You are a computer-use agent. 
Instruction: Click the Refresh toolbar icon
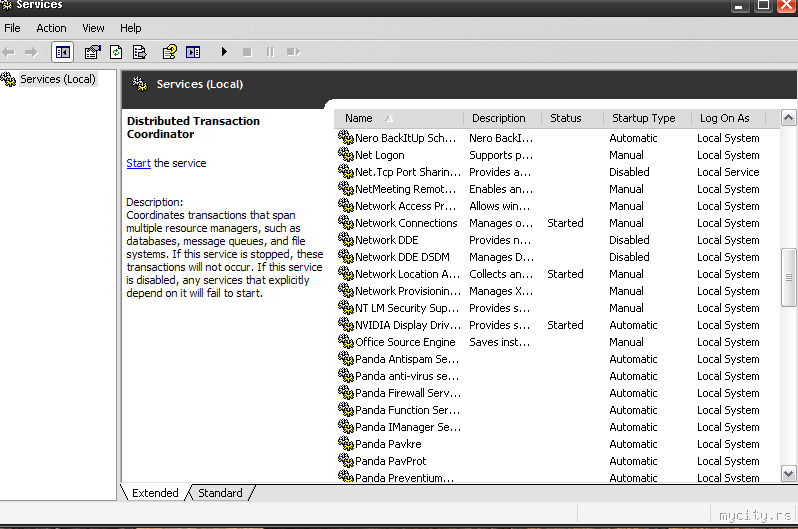116,52
